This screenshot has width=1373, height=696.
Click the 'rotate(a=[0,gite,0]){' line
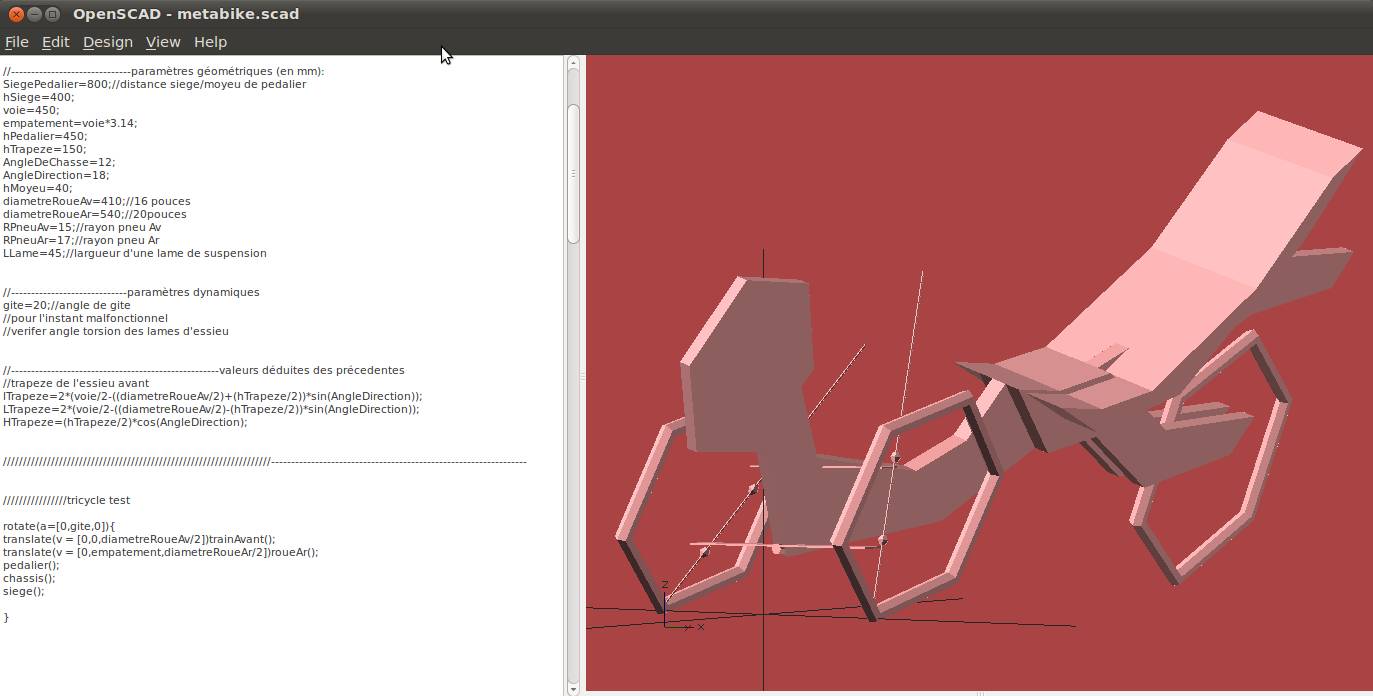59,526
